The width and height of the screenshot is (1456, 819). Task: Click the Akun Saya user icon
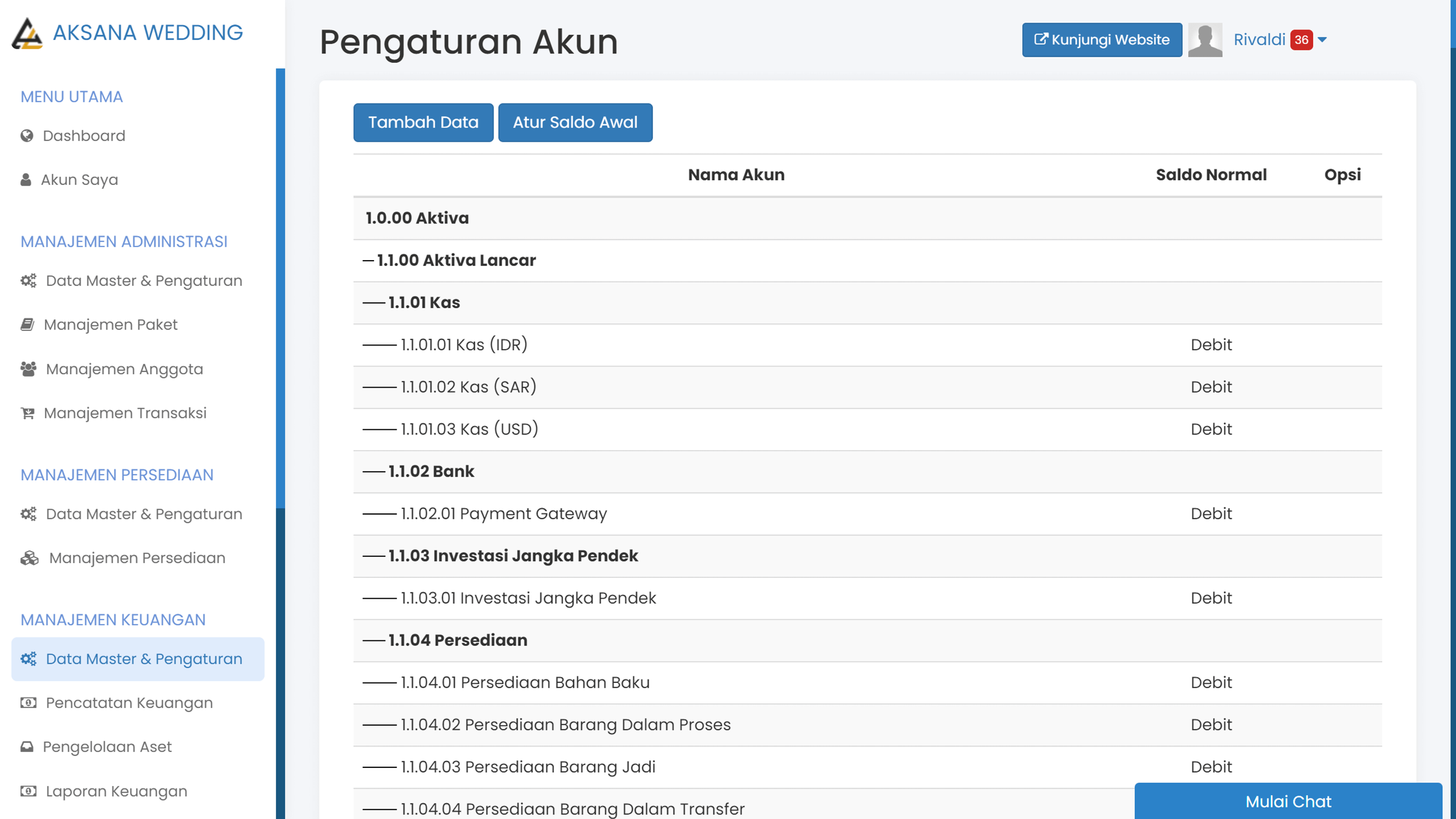click(x=27, y=179)
